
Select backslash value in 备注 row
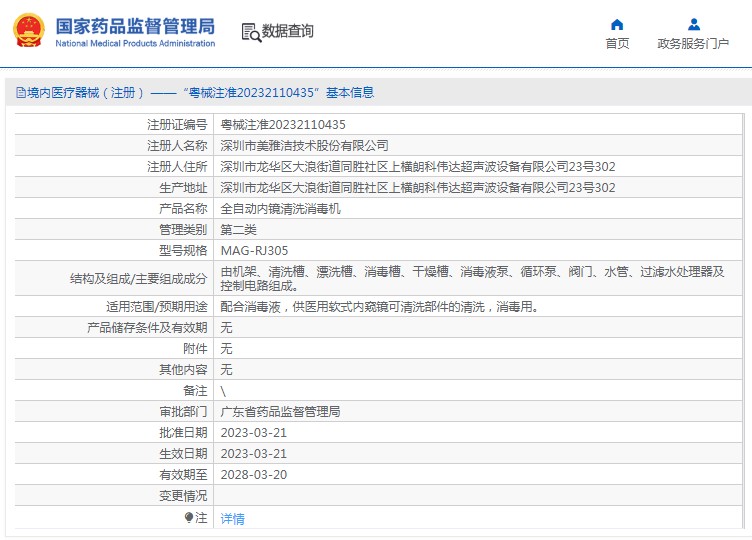[223, 391]
